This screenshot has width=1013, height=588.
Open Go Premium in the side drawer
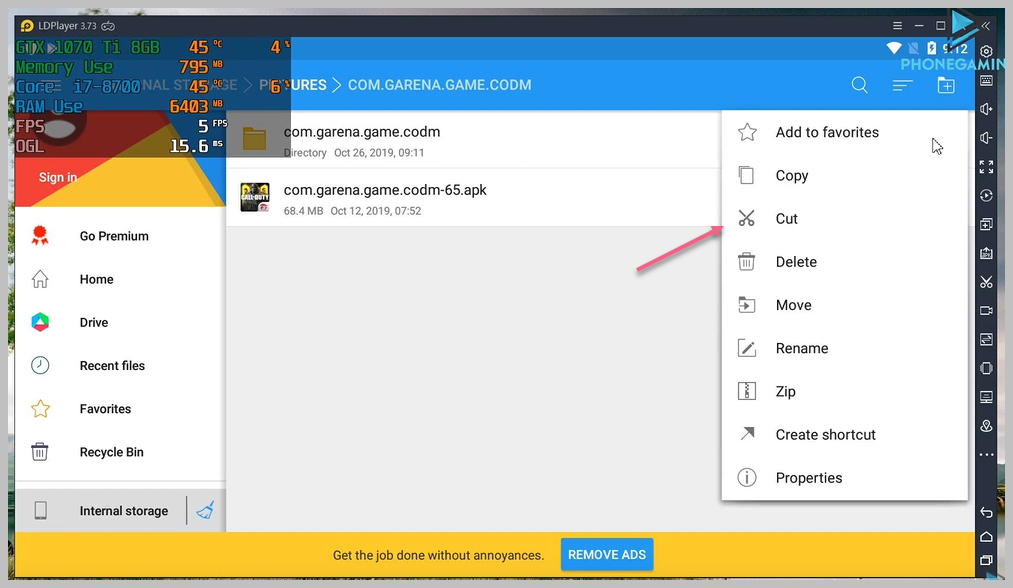click(x=120, y=236)
